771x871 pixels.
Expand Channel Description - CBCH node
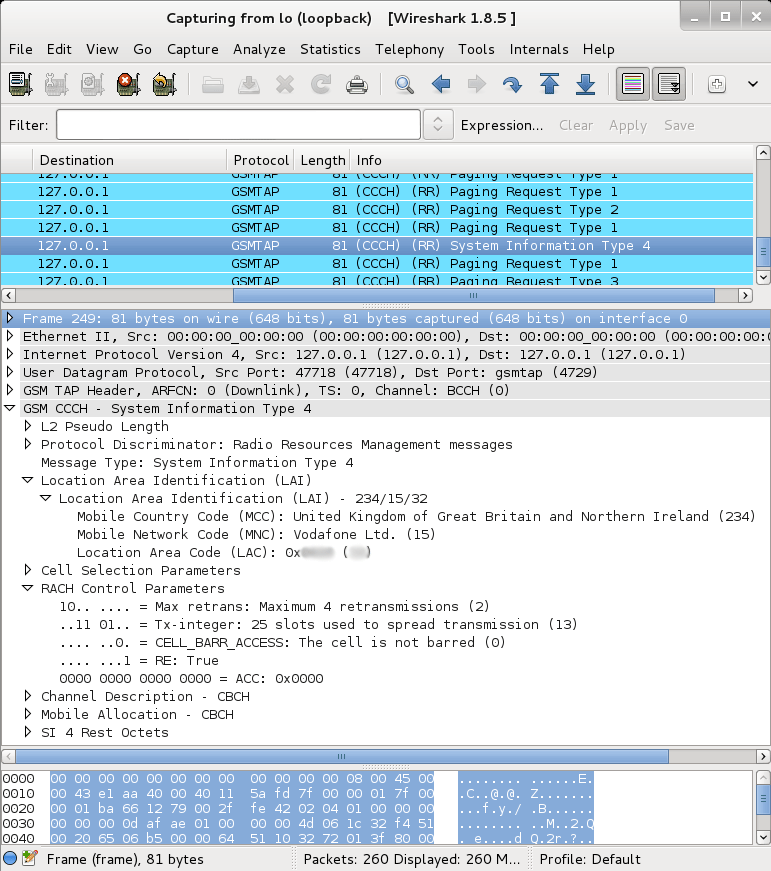(x=28, y=696)
